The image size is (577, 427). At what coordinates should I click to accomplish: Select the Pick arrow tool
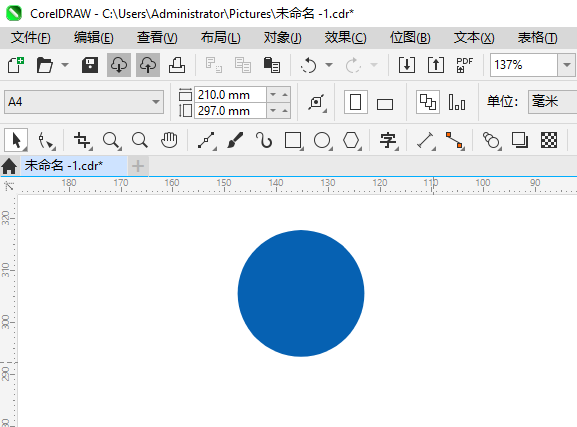[x=16, y=140]
